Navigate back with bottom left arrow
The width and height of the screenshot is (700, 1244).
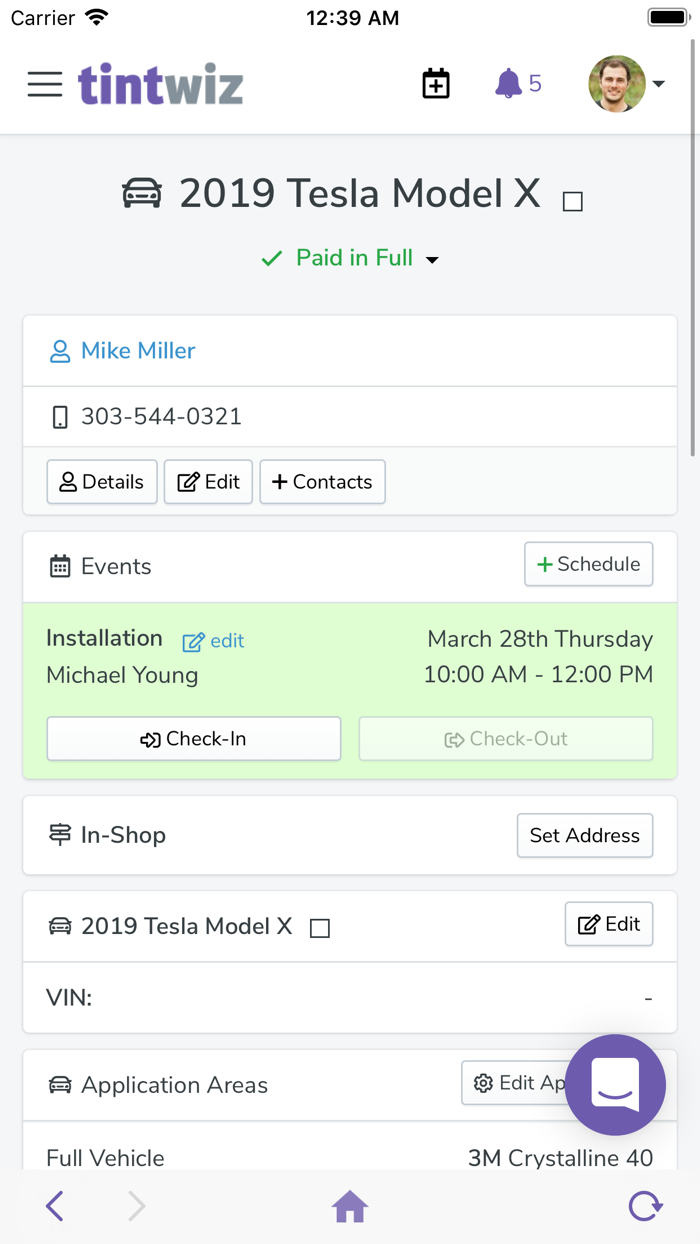[55, 1207]
